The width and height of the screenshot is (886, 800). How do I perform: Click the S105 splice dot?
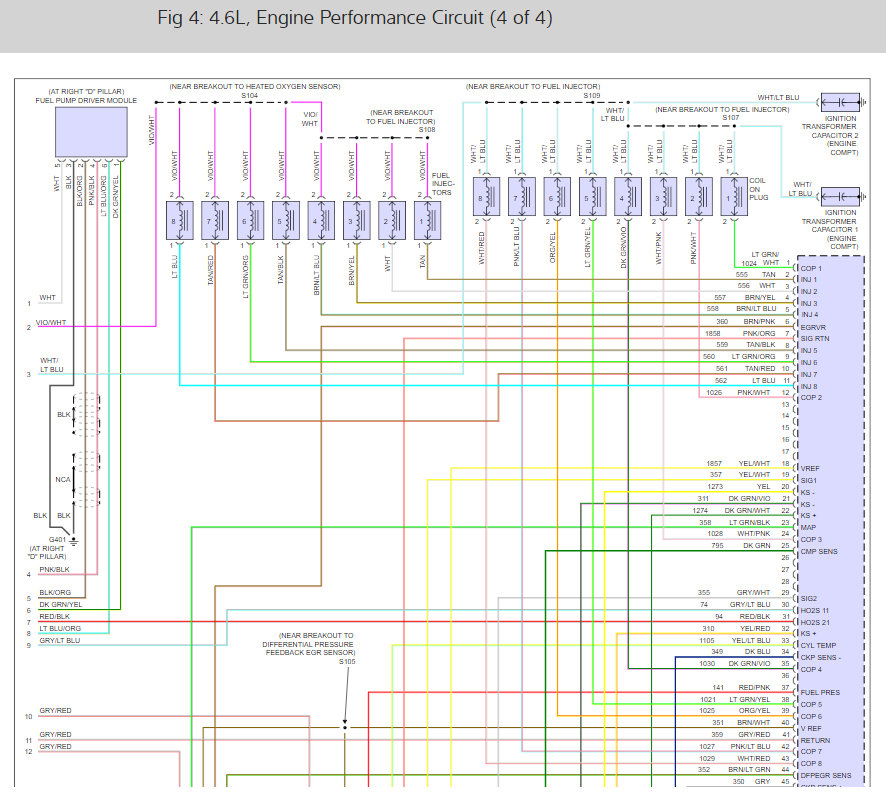(345, 727)
